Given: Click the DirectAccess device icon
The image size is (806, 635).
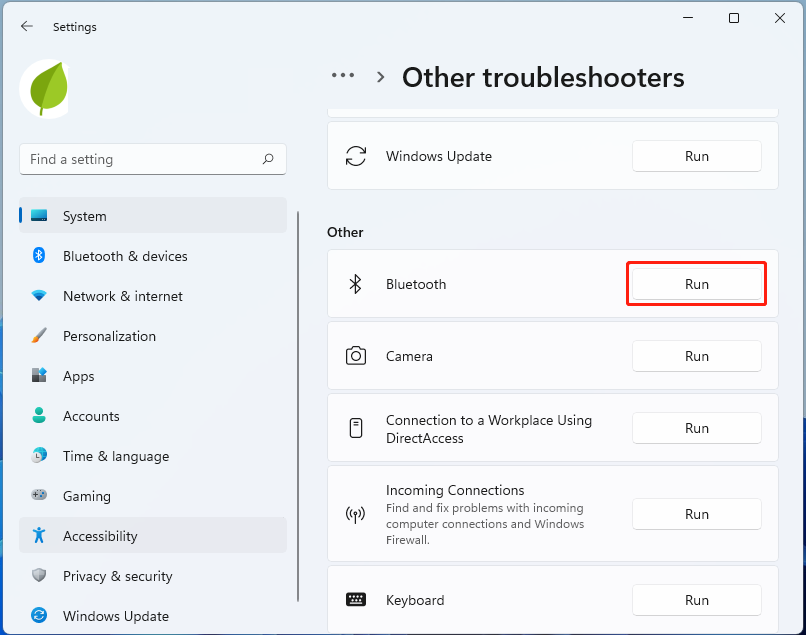Looking at the screenshot, I should tap(356, 428).
